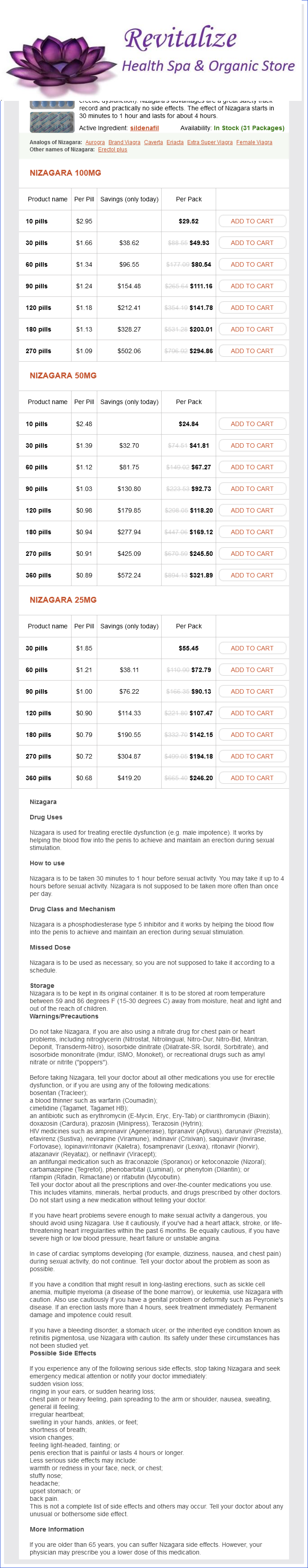Open the Erectol plus link
The image size is (308, 1568).
[113, 150]
